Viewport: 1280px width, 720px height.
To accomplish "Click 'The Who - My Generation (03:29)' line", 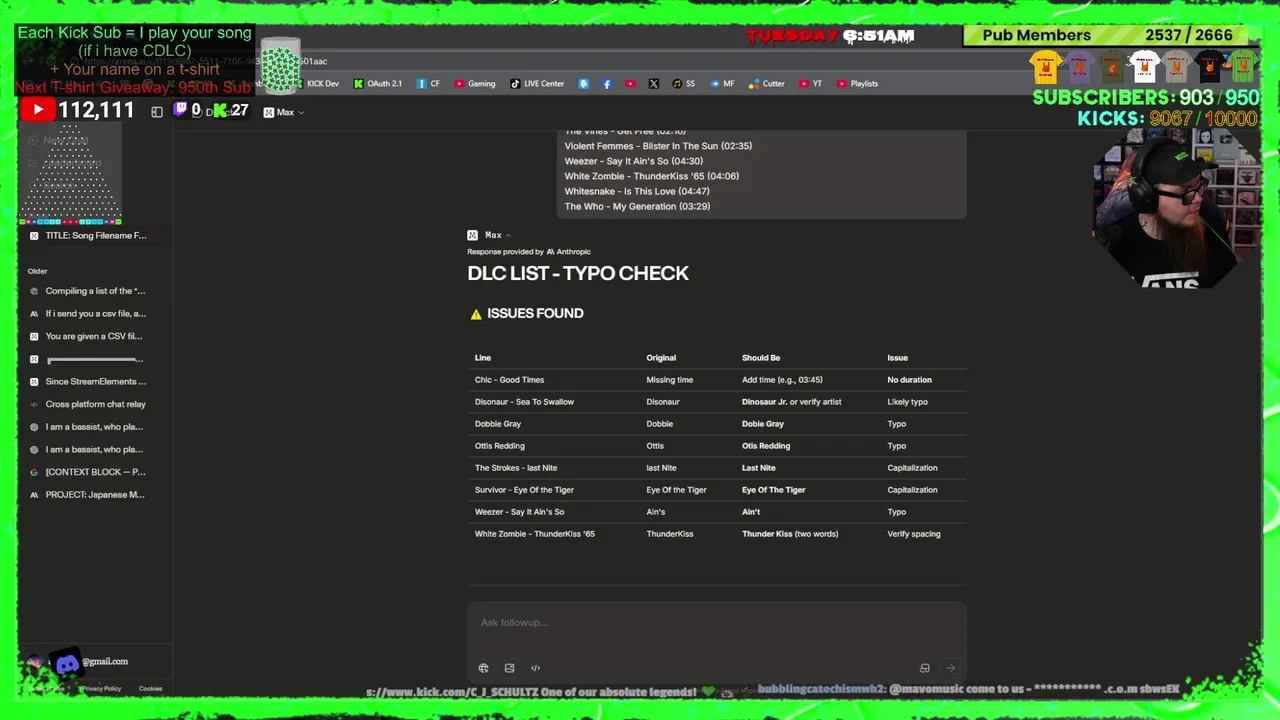I will [x=637, y=206].
